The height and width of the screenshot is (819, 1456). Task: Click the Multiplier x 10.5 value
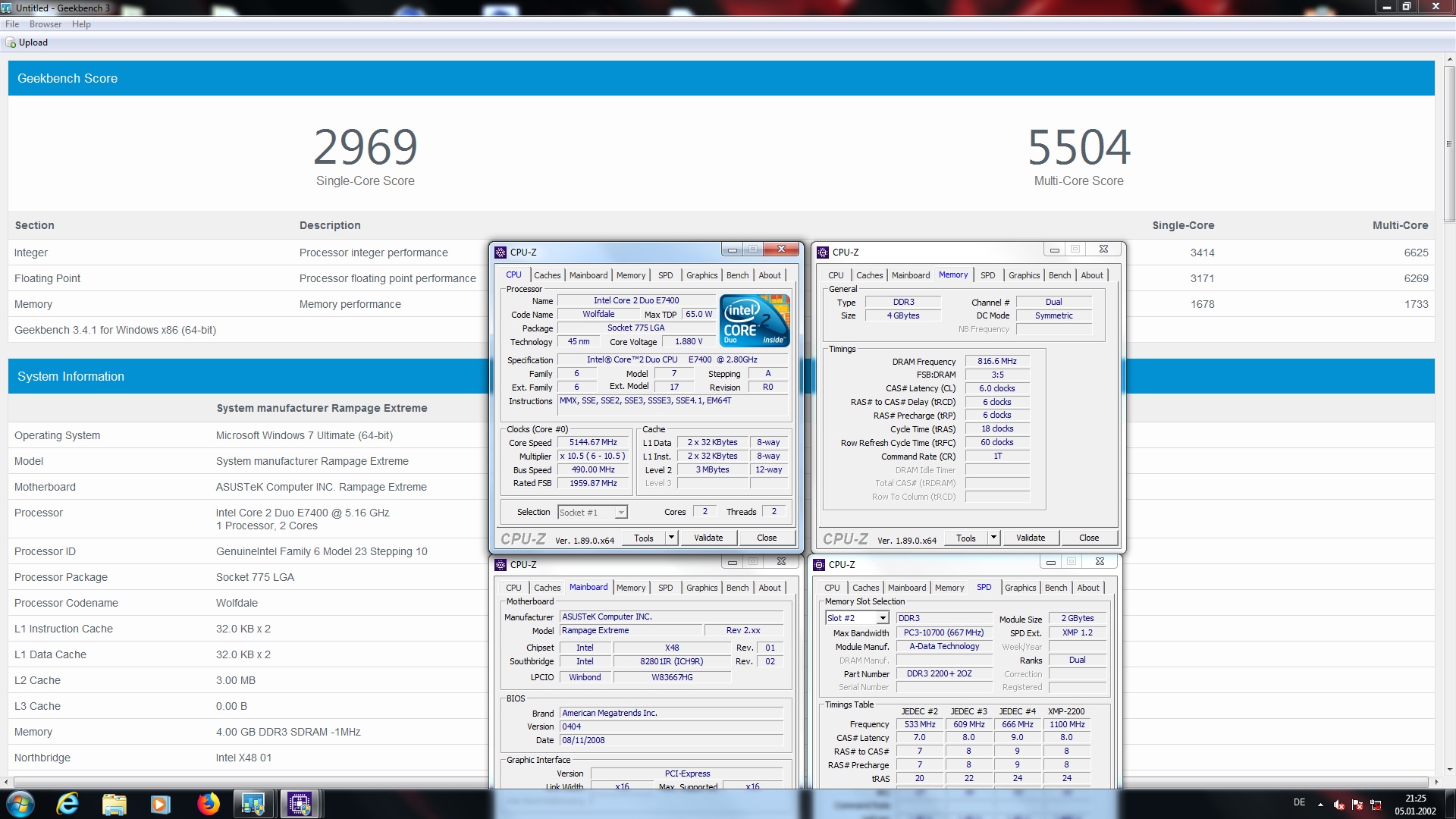593,457
